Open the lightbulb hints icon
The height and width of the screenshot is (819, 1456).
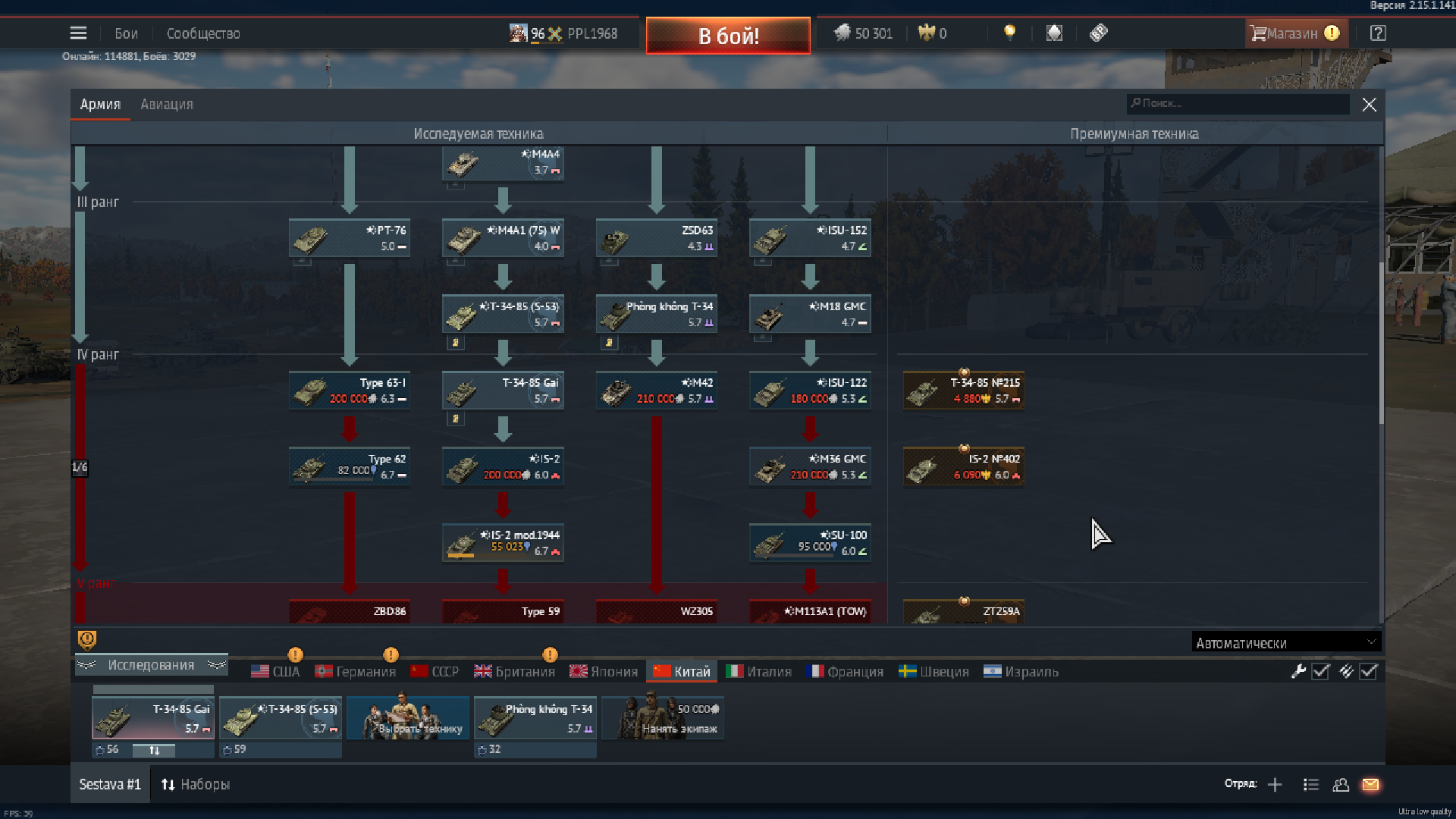[x=1009, y=33]
